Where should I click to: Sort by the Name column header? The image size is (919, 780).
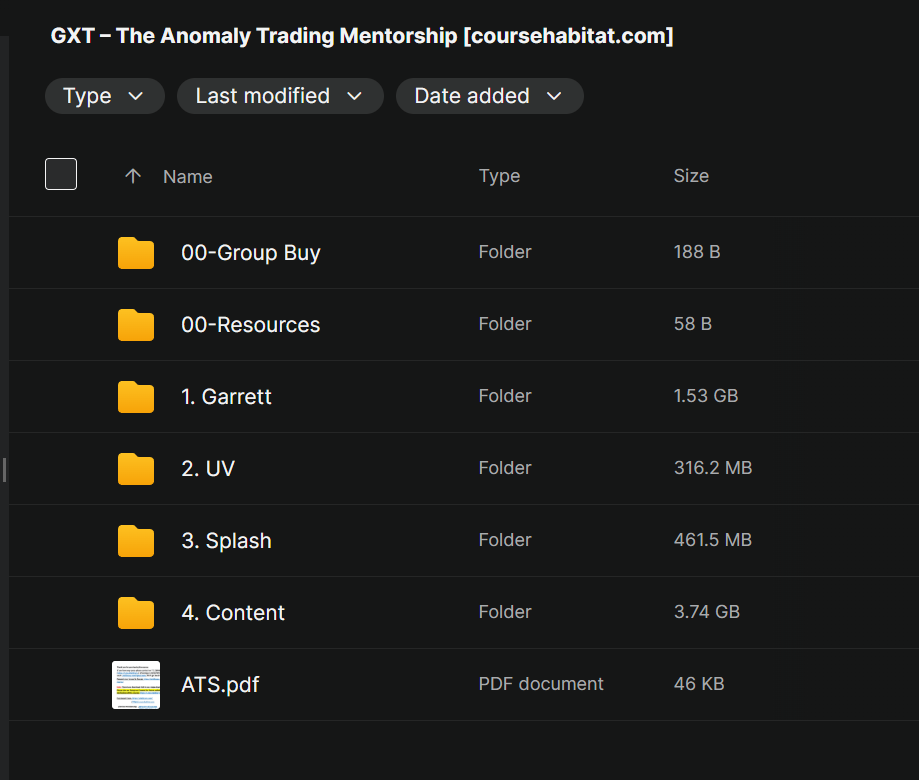188,176
